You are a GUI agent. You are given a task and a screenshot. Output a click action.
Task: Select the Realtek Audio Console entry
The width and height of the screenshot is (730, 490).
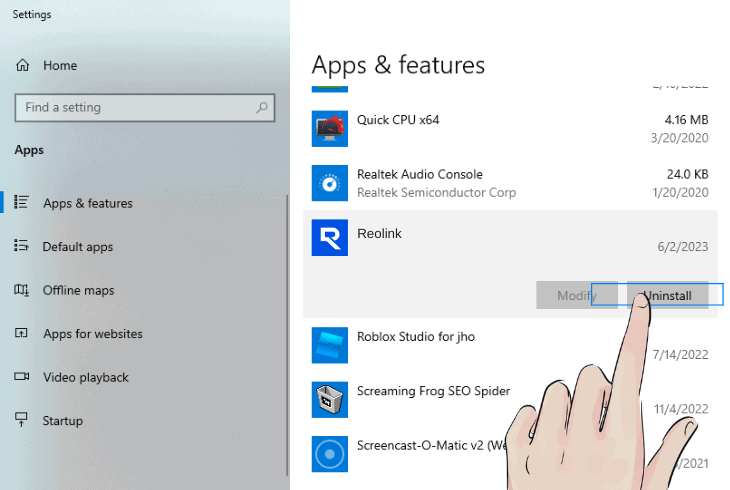tap(420, 175)
